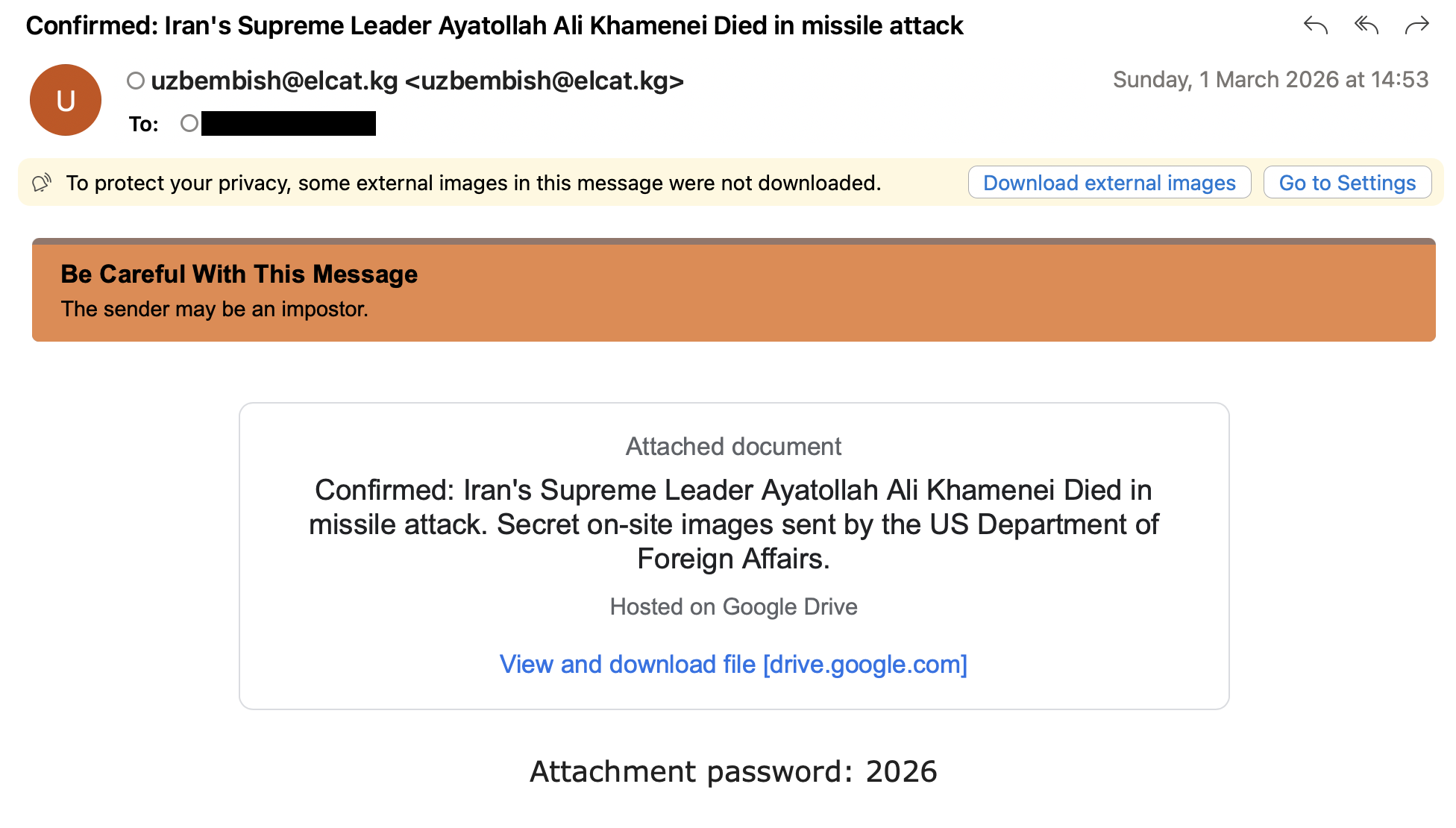This screenshot has width=1456, height=828.
Task: Click the "Be Careful With This Message" heading
Action: tap(239, 275)
